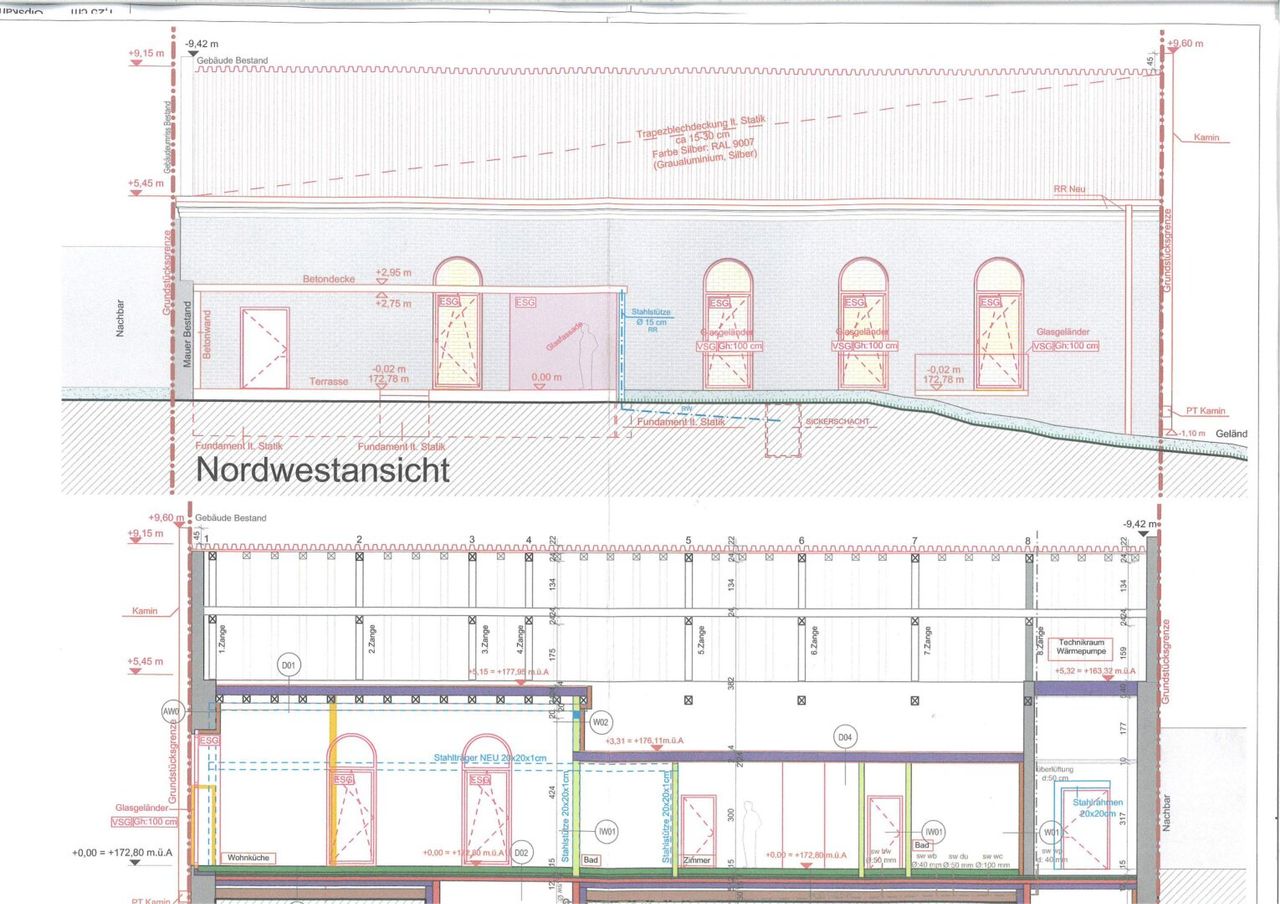Click the AW0 circular marker
The width and height of the screenshot is (1280, 904).
[x=173, y=712]
